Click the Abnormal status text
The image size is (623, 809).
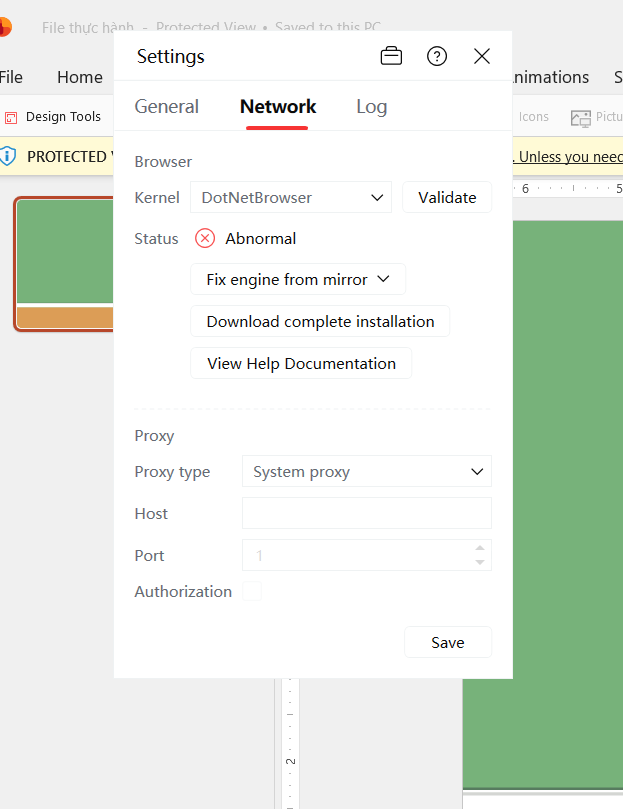click(x=261, y=238)
